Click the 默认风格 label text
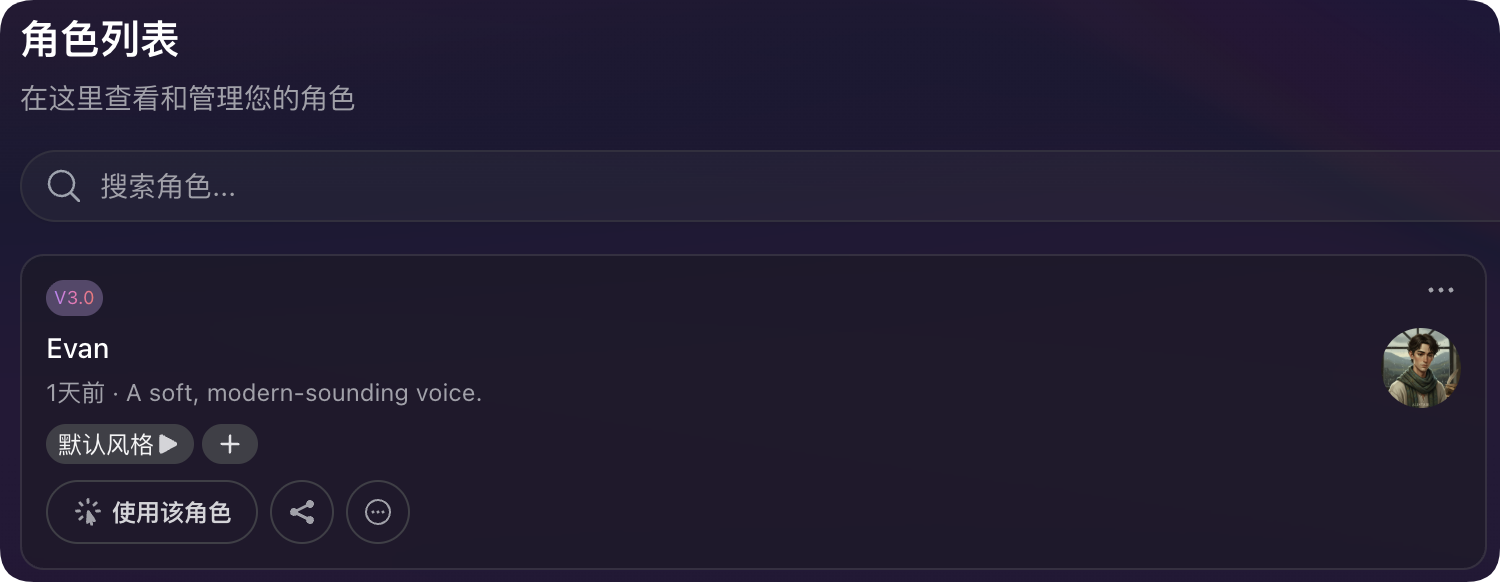Screen dimensions: 1500x582 pyautogui.click(x=105, y=444)
